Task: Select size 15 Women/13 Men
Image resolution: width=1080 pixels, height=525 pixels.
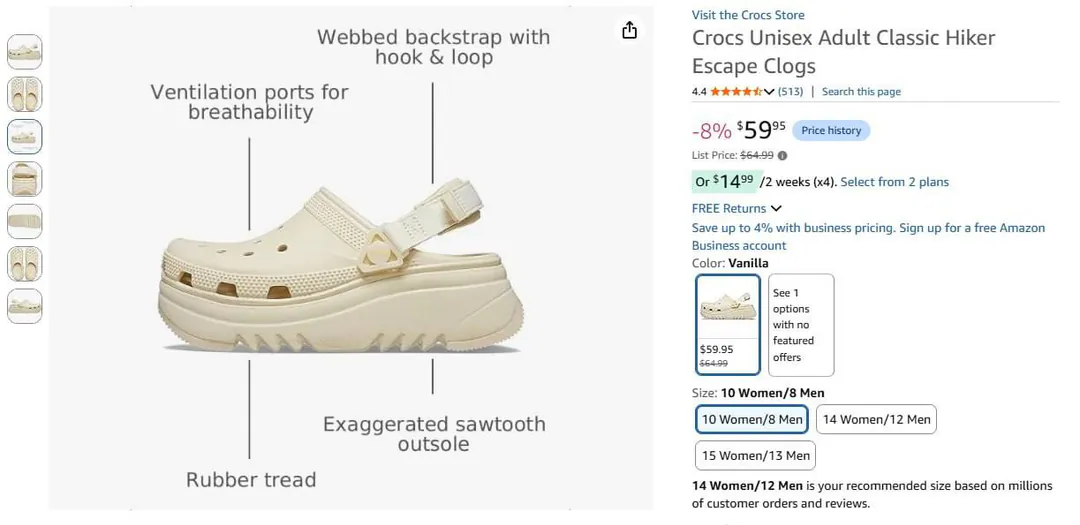Action: (756, 455)
